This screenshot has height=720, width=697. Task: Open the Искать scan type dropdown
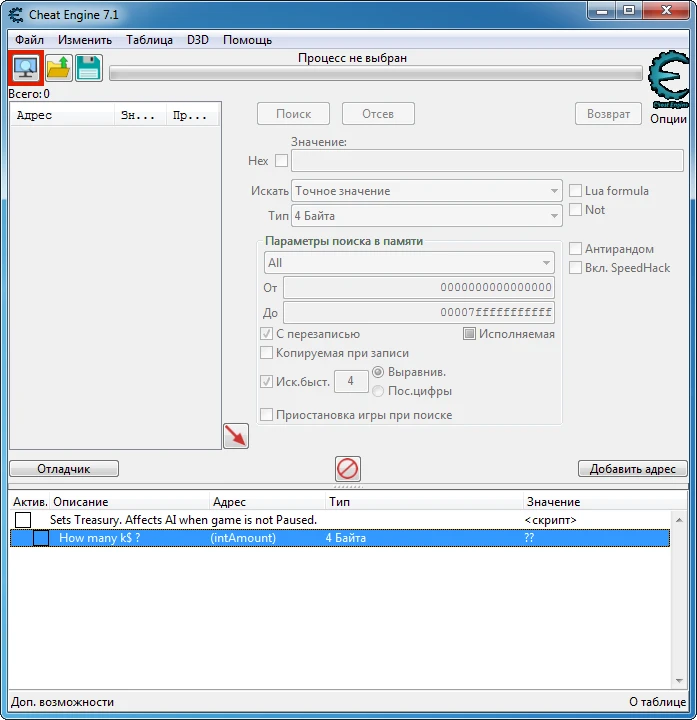[427, 191]
